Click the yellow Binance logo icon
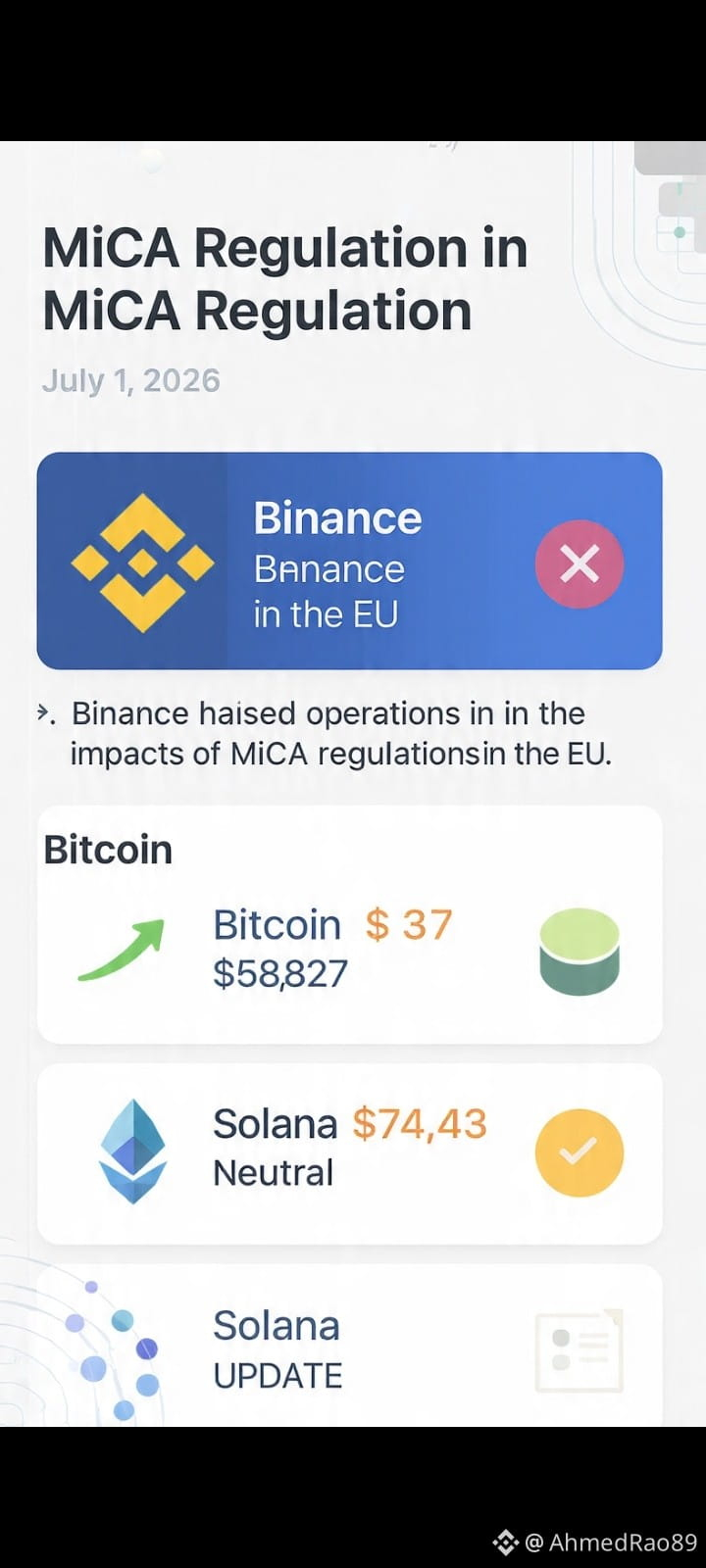 142,563
